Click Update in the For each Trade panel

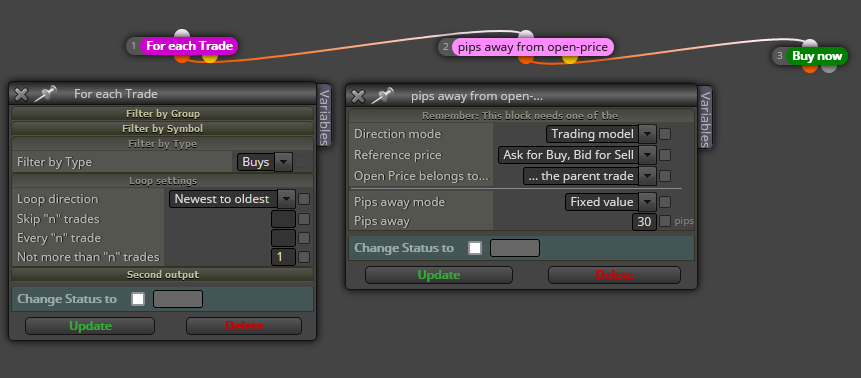click(x=90, y=326)
